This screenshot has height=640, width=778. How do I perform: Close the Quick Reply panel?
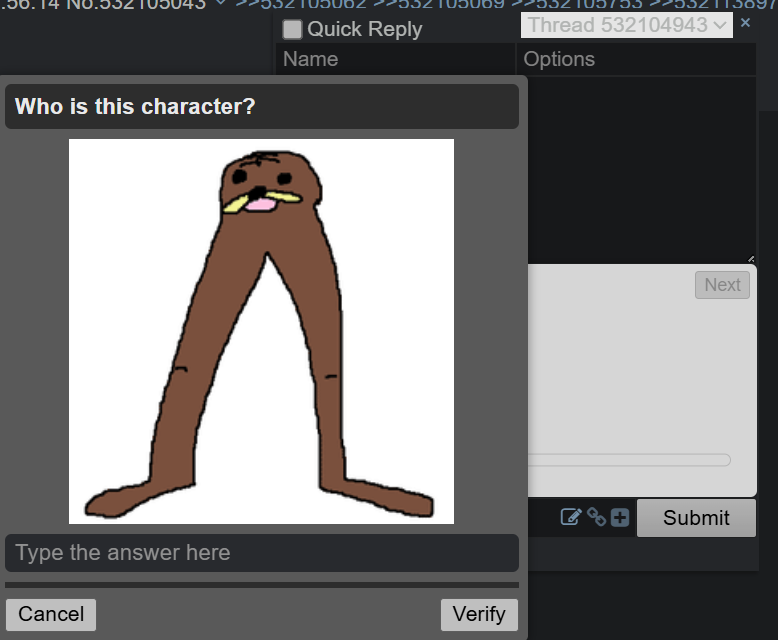(745, 23)
